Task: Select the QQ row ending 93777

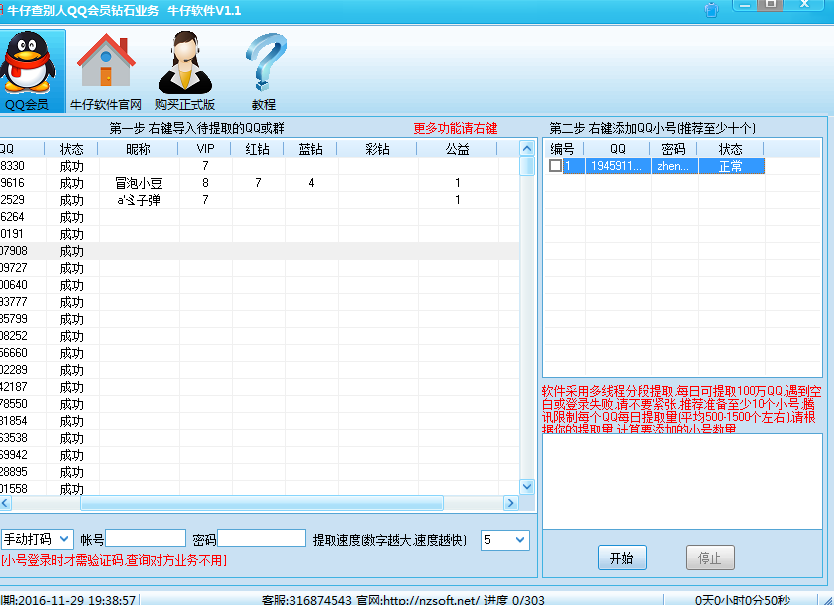Action: (260, 302)
